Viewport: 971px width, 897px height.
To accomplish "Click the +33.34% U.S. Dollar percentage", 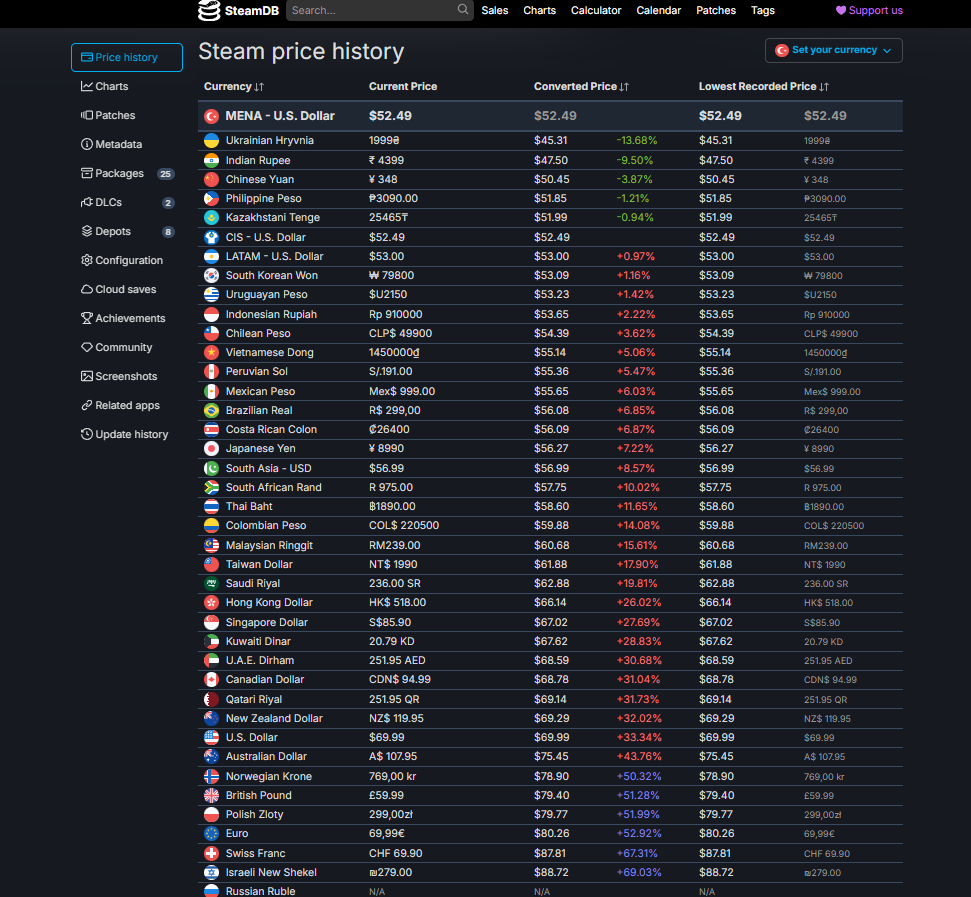I will point(638,737).
